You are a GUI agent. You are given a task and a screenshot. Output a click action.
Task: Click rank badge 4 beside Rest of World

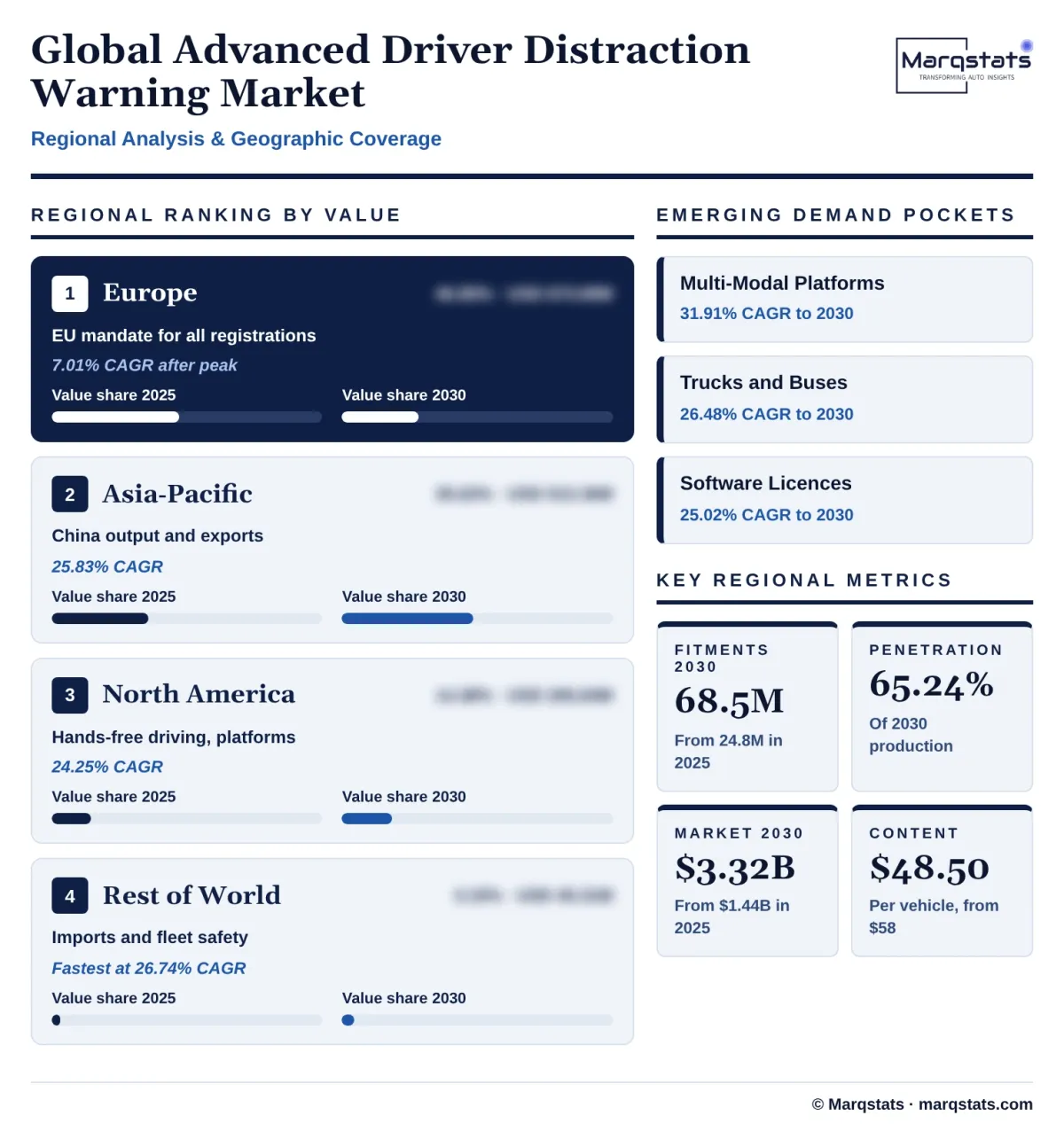pyautogui.click(x=70, y=896)
